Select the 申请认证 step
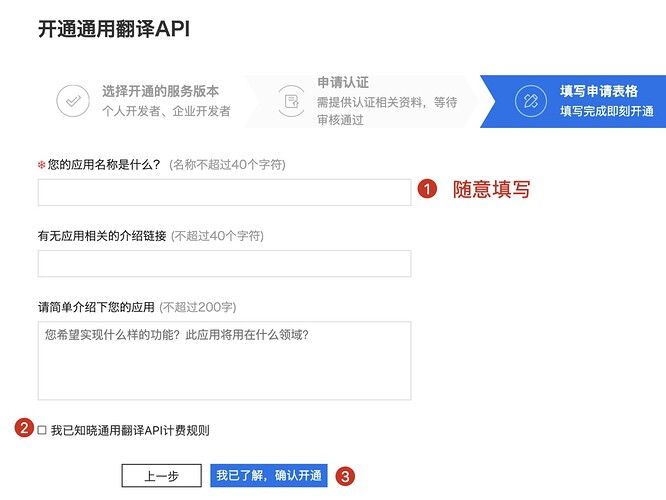Viewport: 666px width, 500px height. 363,101
